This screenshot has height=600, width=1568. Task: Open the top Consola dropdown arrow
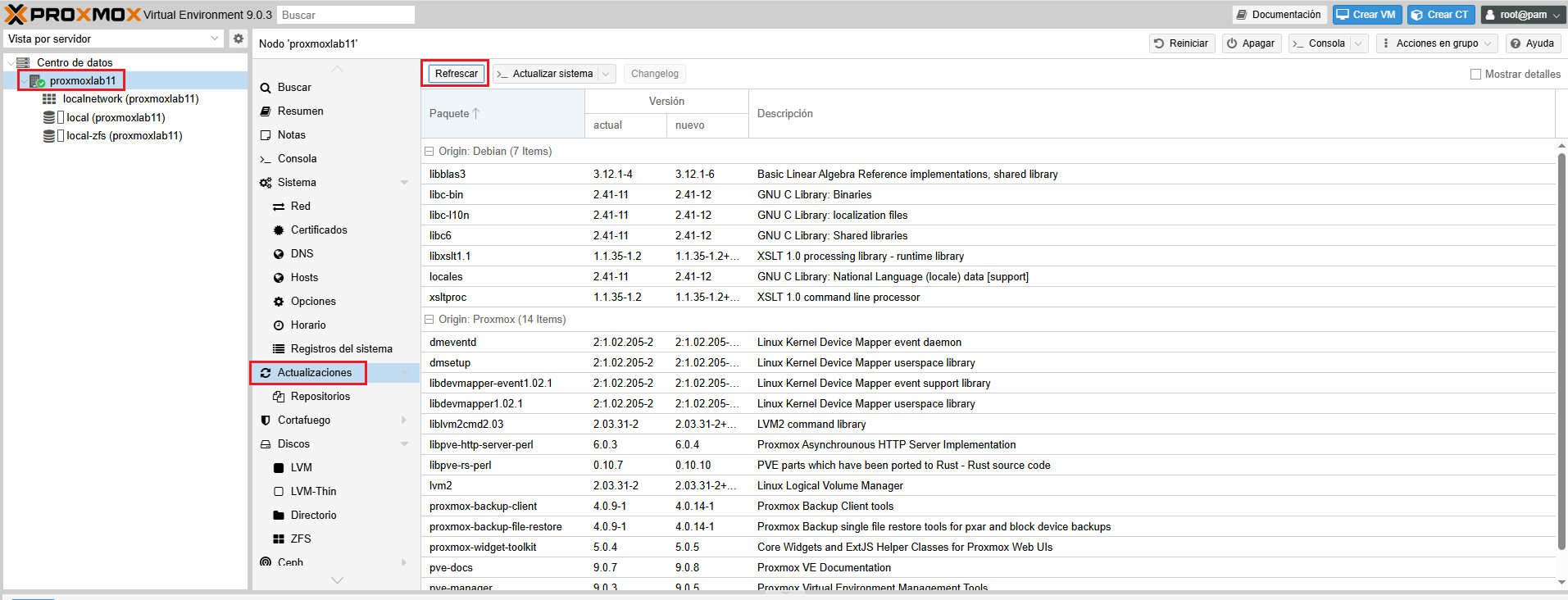point(1359,43)
